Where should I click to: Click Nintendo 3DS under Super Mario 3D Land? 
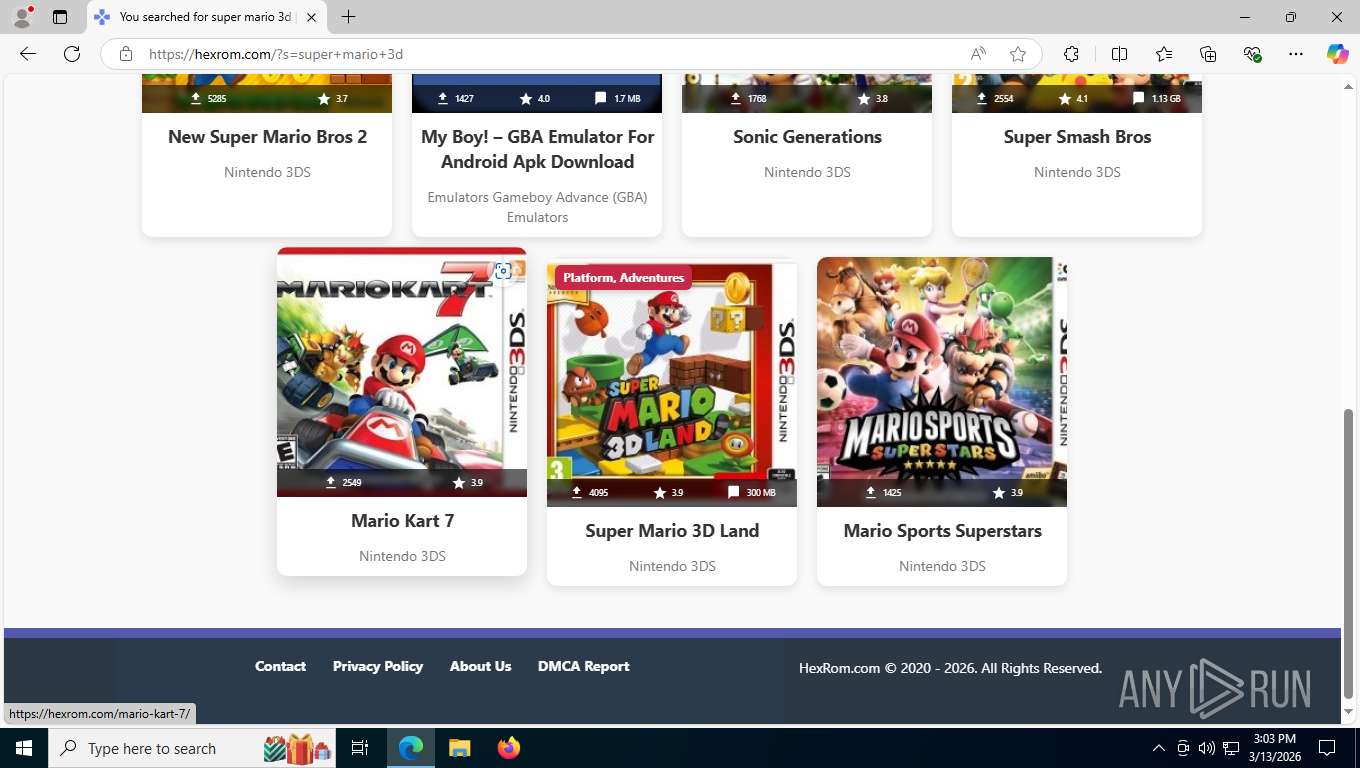(672, 566)
